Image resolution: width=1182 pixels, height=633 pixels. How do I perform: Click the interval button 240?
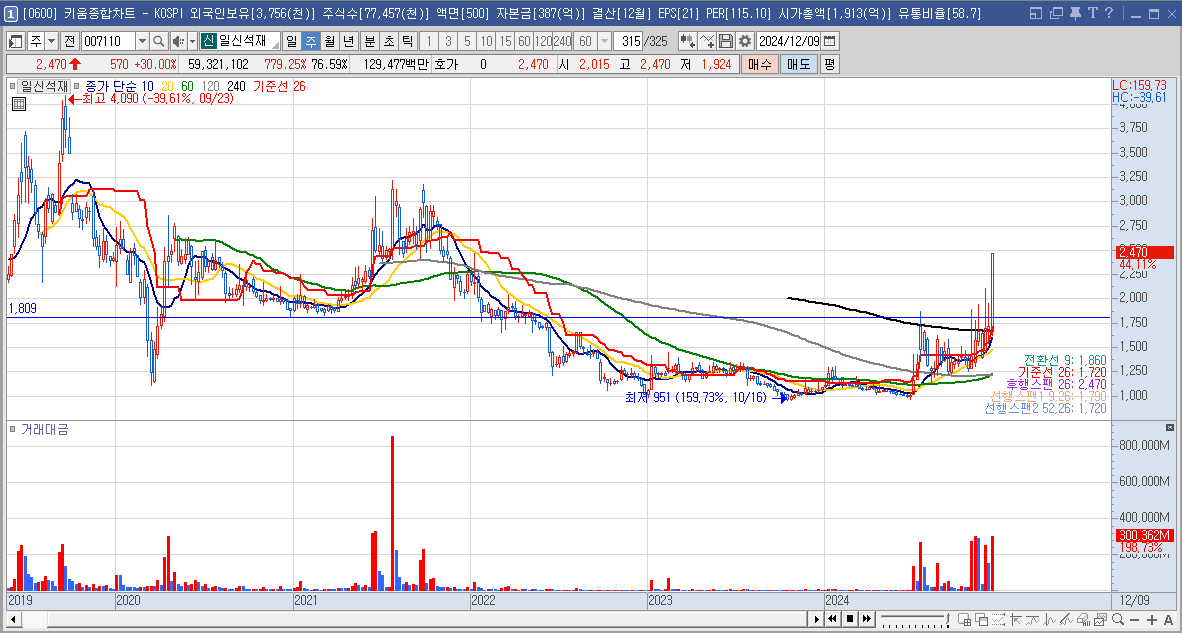pyautogui.click(x=563, y=41)
